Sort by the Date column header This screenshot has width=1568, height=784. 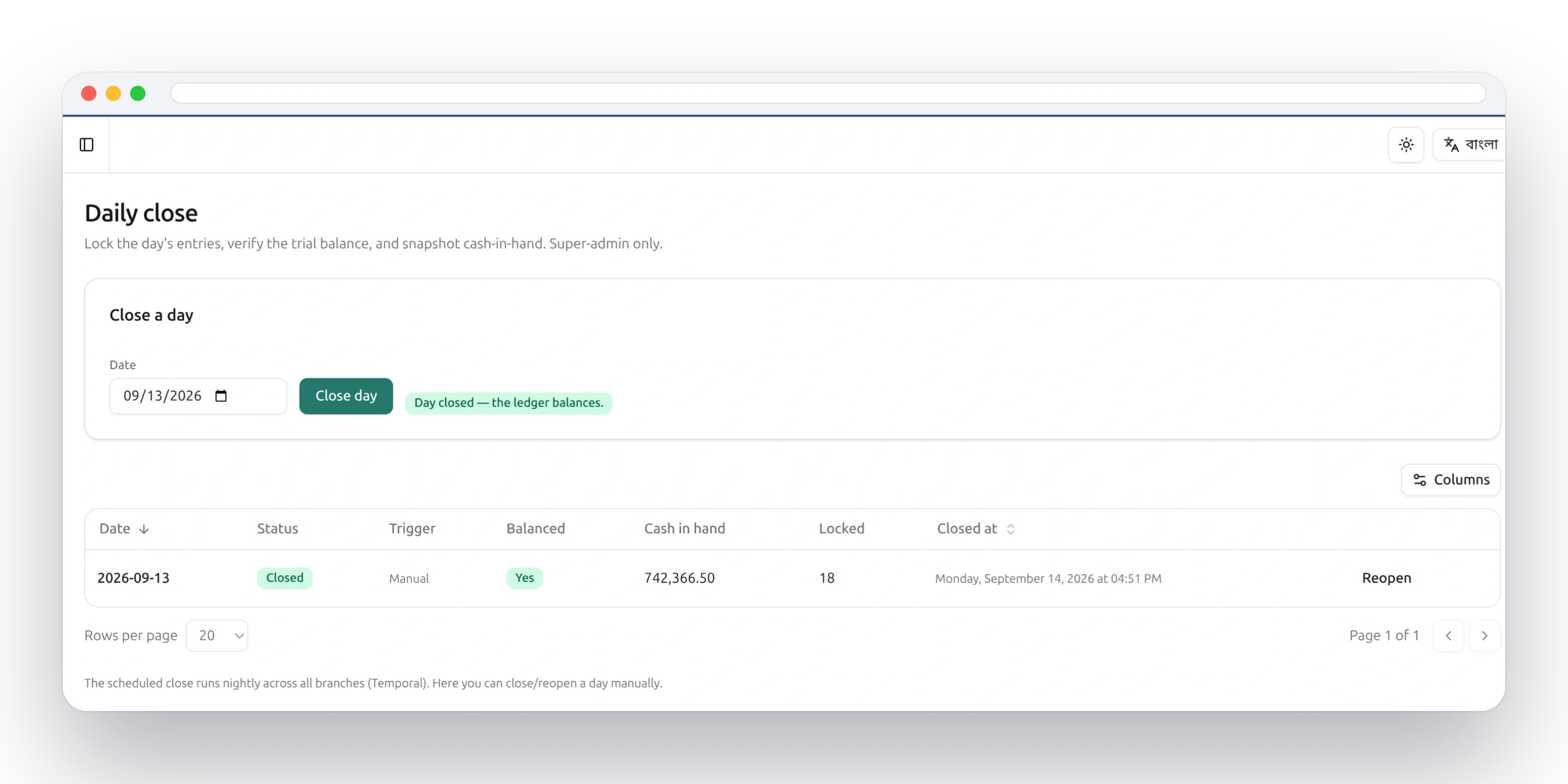(x=124, y=528)
